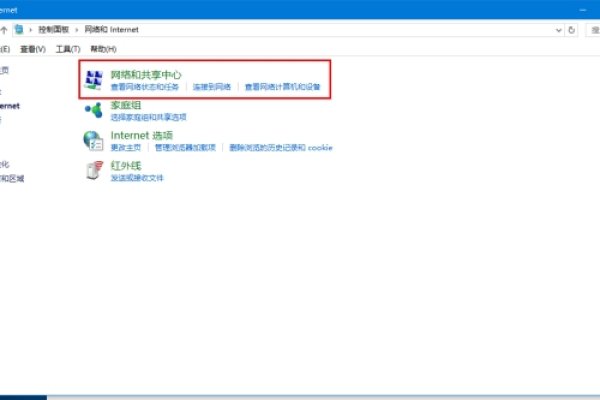Open the Internet 选项 heading link
Screen dimensions: 600x400
(x=142, y=135)
